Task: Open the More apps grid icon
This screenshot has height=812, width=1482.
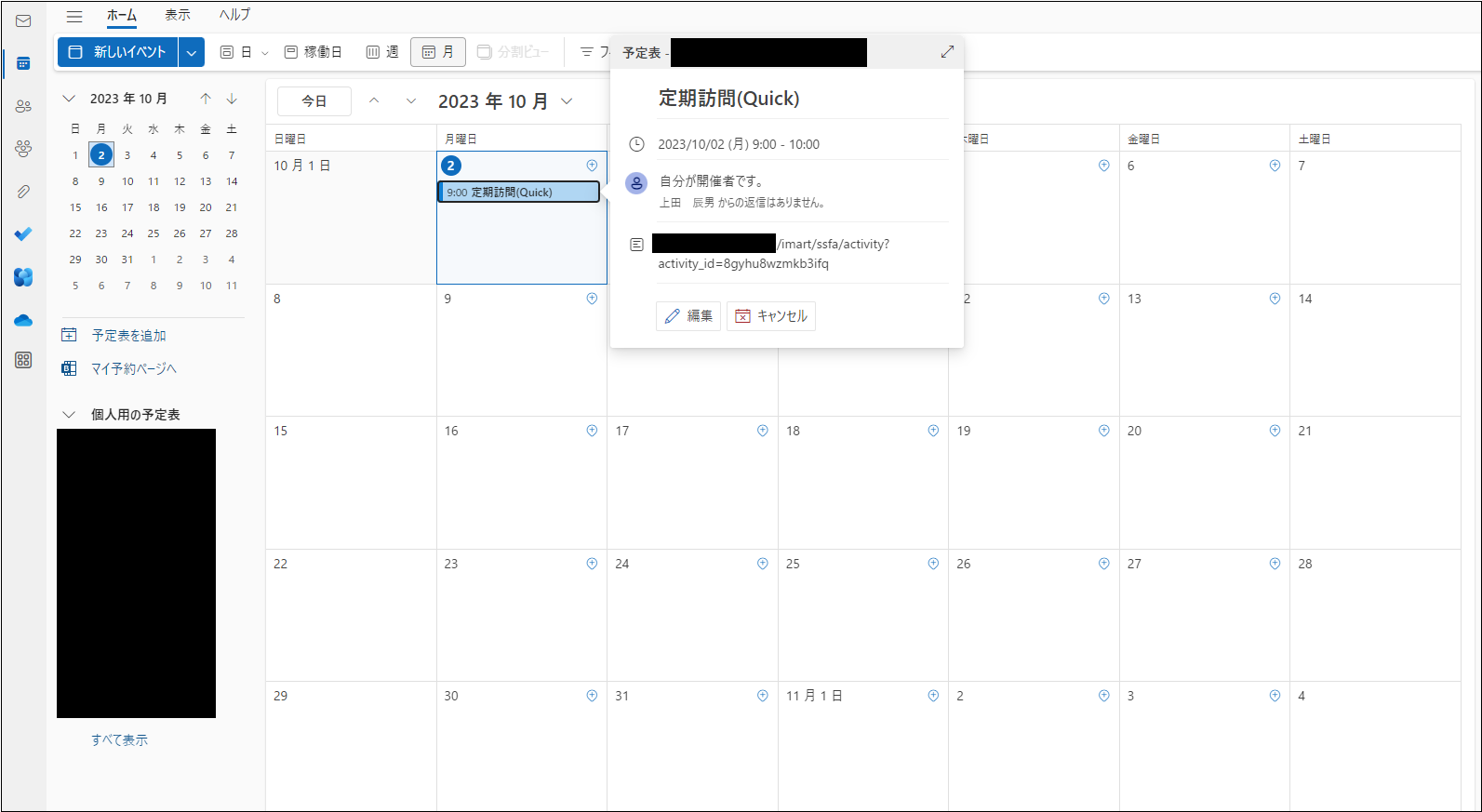Action: tap(23, 360)
